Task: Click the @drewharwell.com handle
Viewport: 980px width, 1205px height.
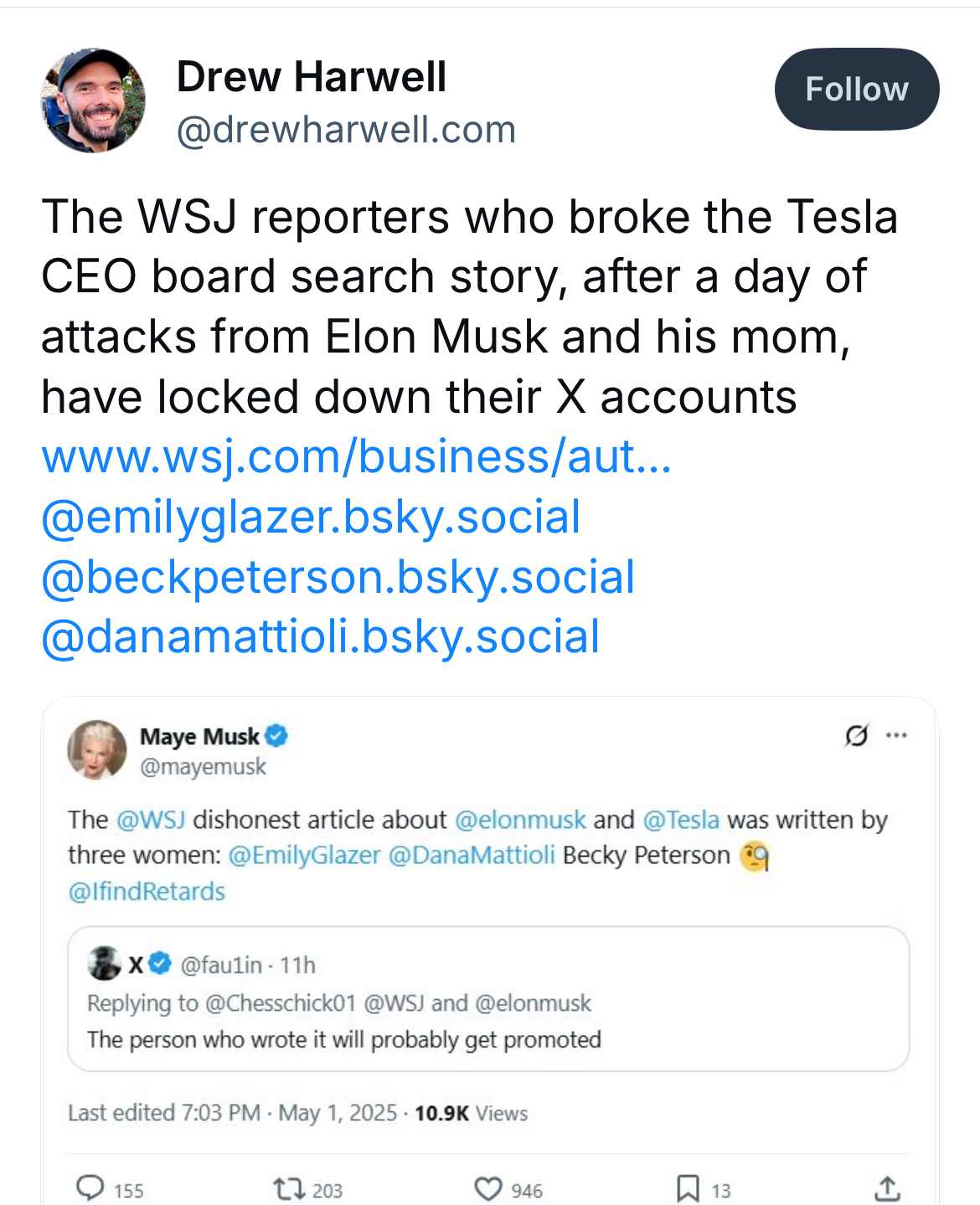Action: coord(346,130)
